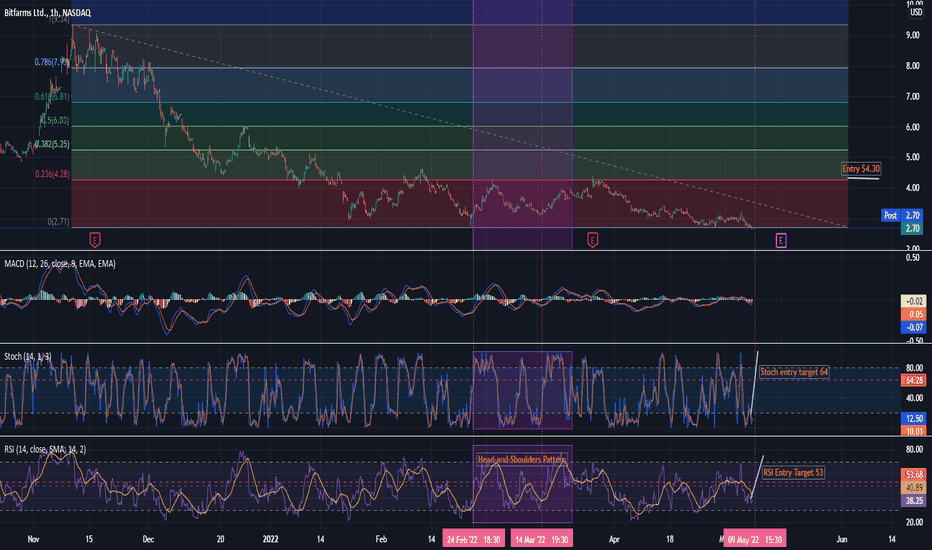932x550 pixels.
Task: Click the 5.00 price axis label
Action: tap(912, 157)
